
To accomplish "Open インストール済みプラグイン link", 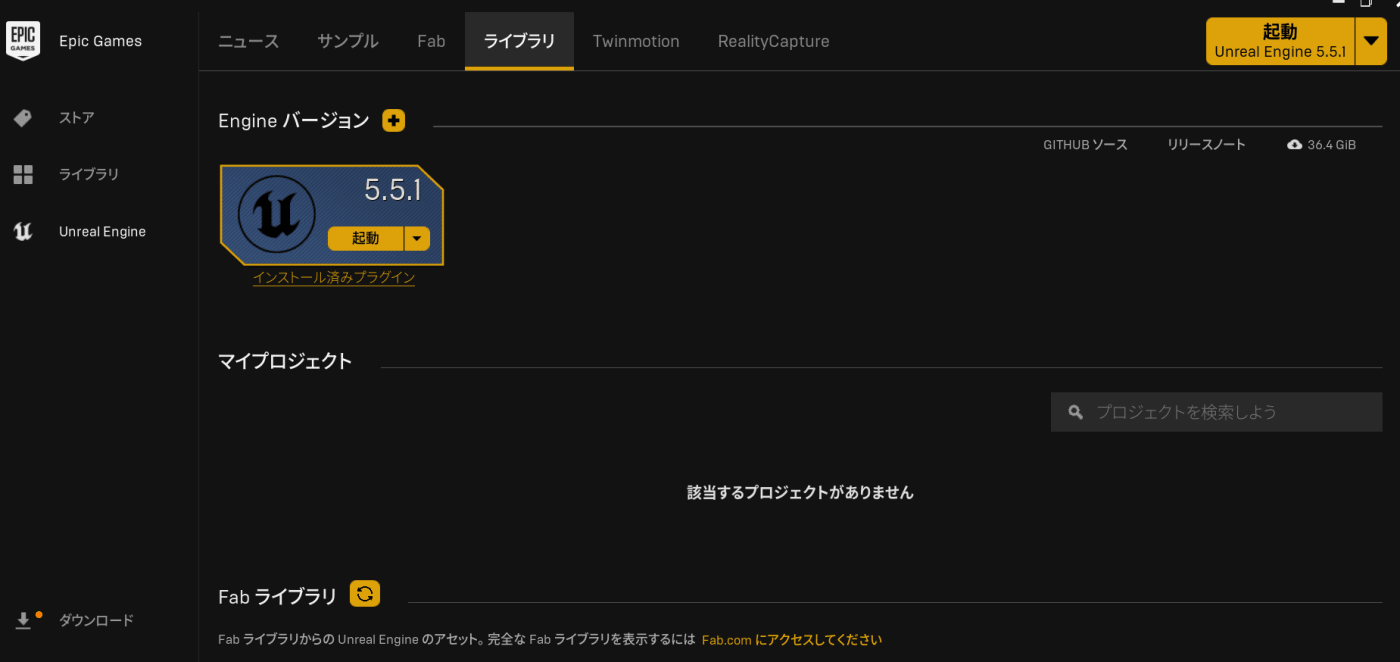I will pos(334,278).
